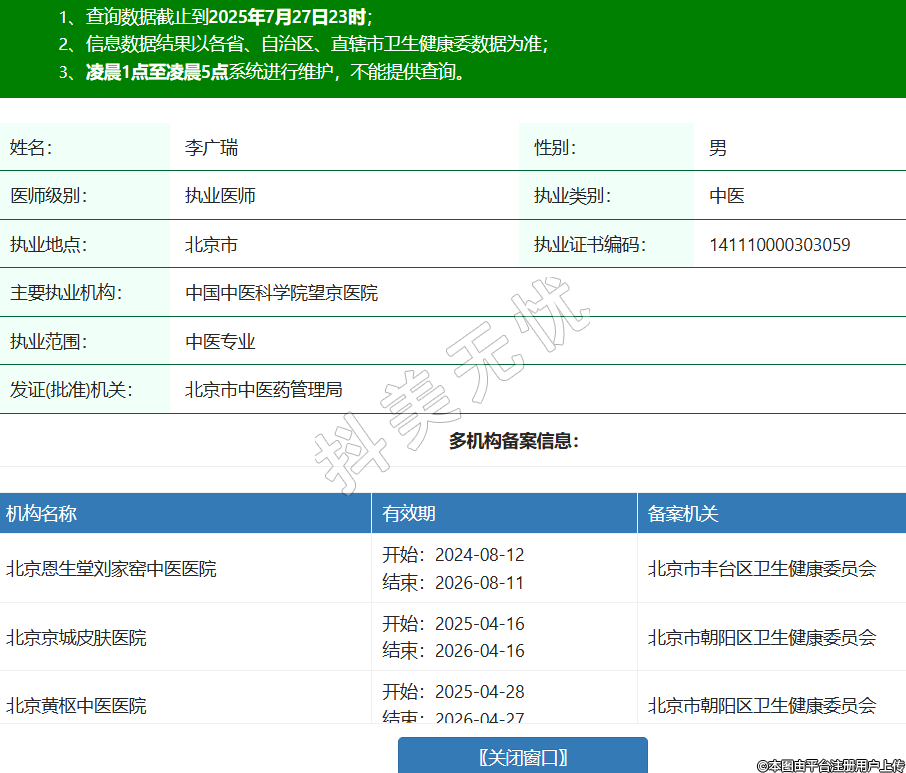This screenshot has width=906, height=773.
Task: Select 北京恩生堂刘家窑中医医院 row name
Action: coord(111,569)
